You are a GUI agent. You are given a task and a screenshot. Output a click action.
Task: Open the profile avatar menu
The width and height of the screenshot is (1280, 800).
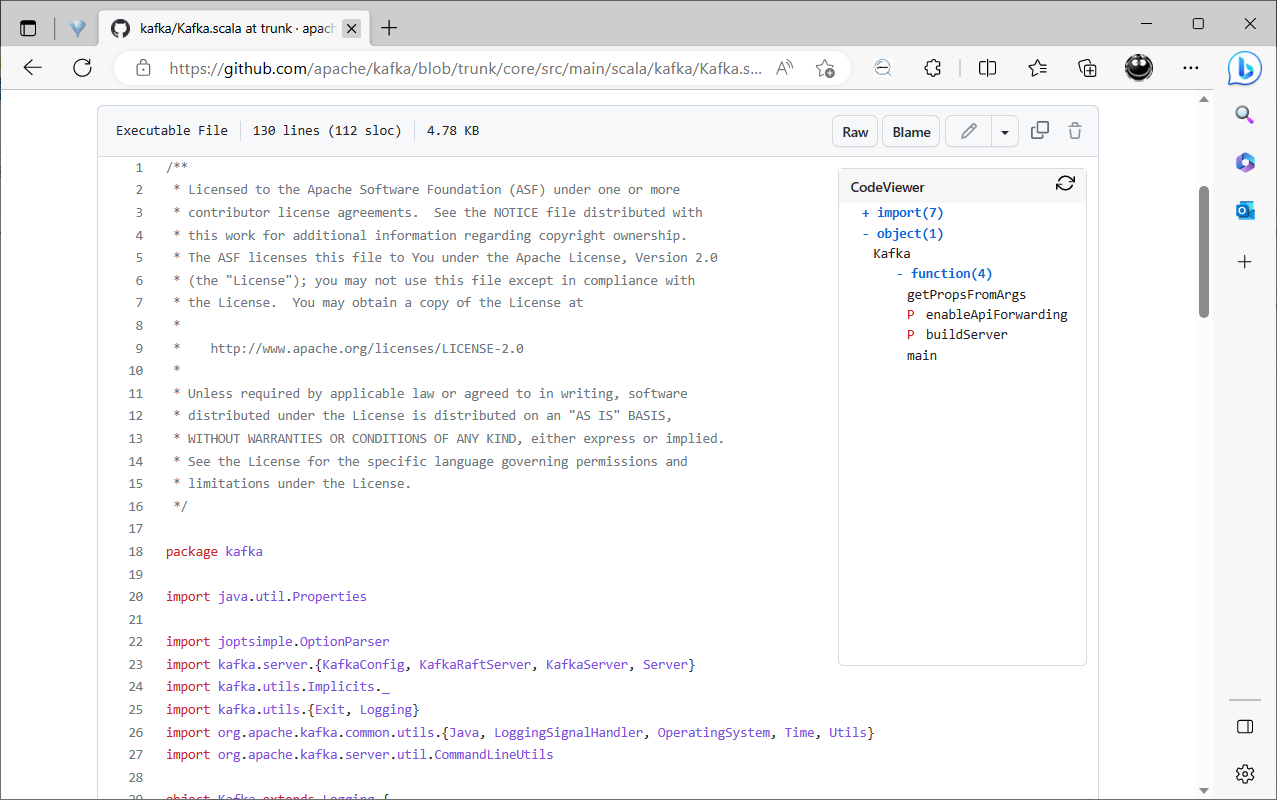[1139, 68]
